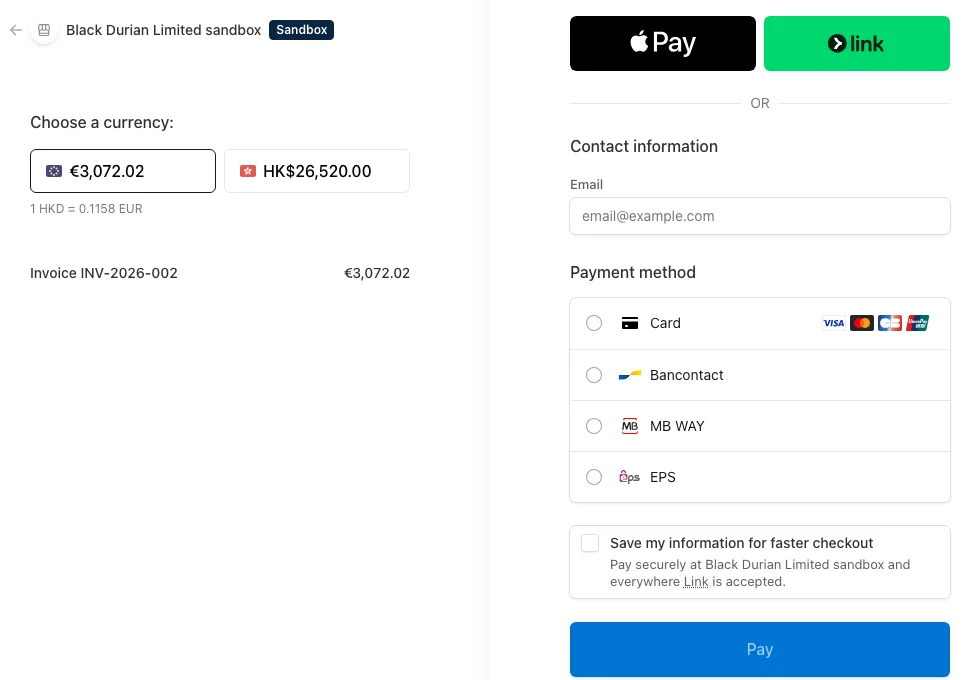970x680 pixels.
Task: Select the EPS radio button
Action: pyautogui.click(x=594, y=477)
